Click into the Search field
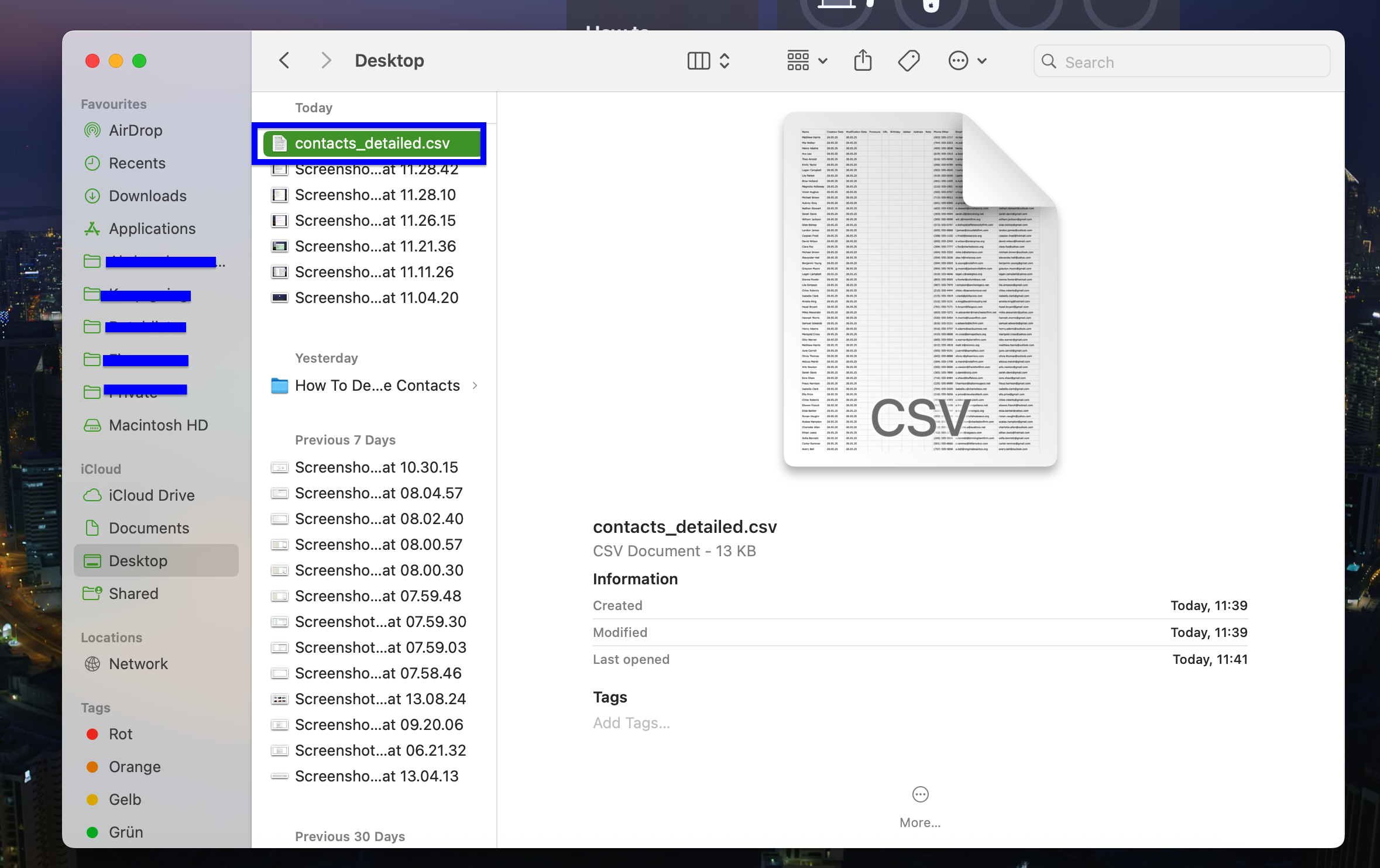This screenshot has height=868, width=1380. tap(1182, 61)
